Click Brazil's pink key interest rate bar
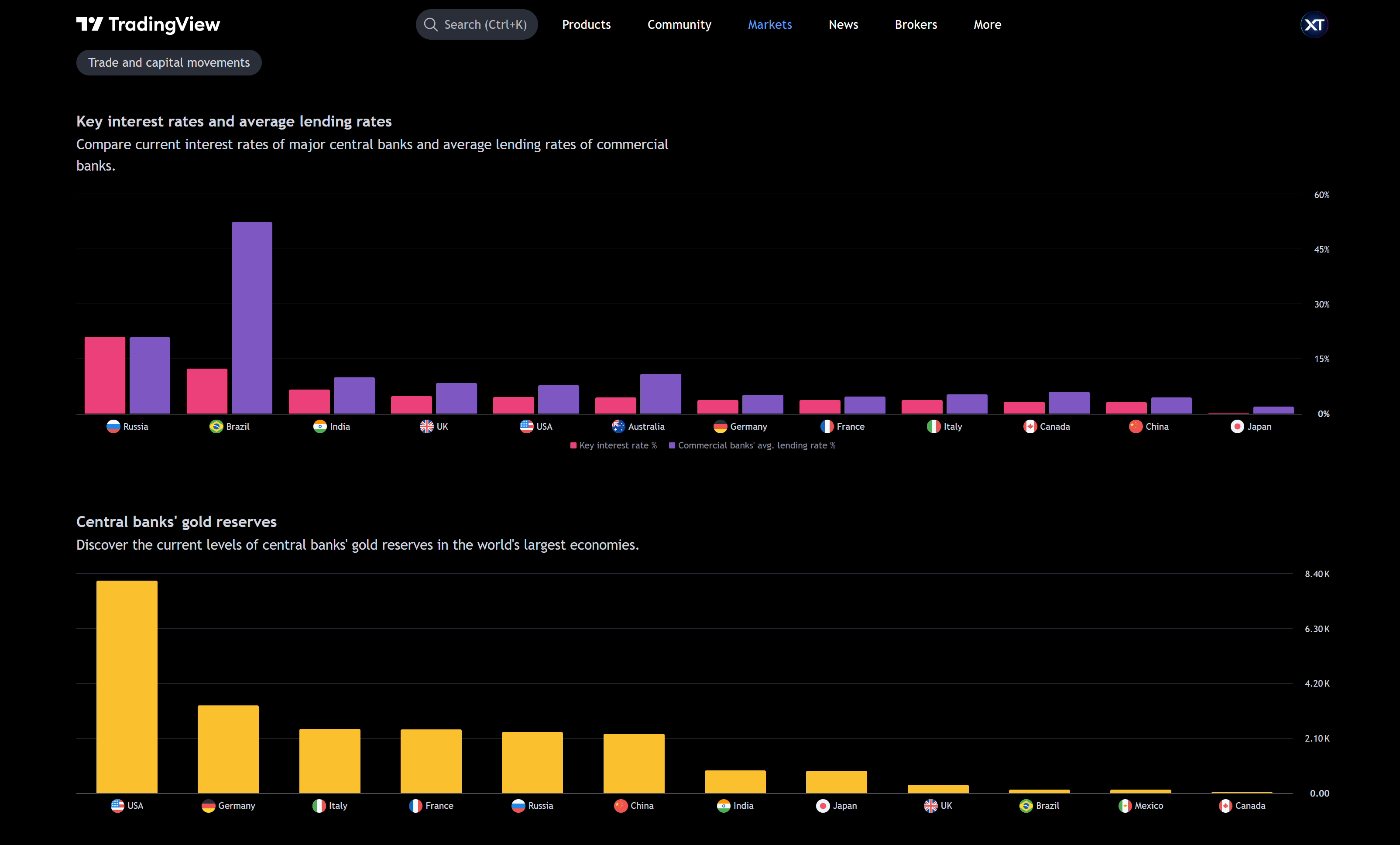 [x=207, y=391]
